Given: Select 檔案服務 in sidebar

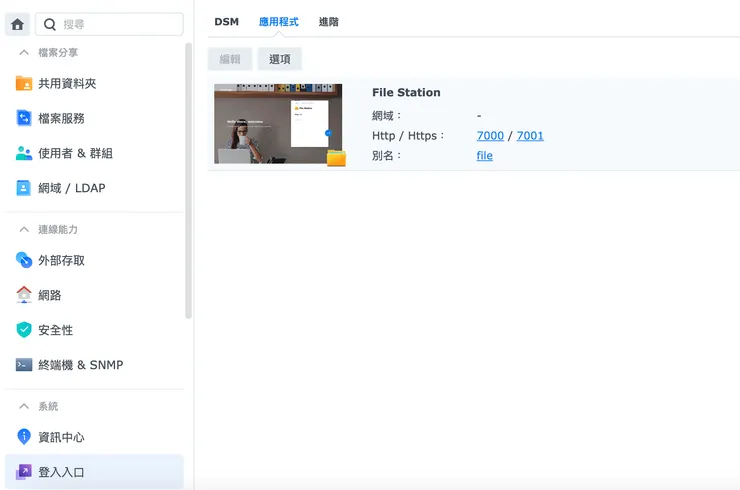Looking at the screenshot, I should point(61,118).
